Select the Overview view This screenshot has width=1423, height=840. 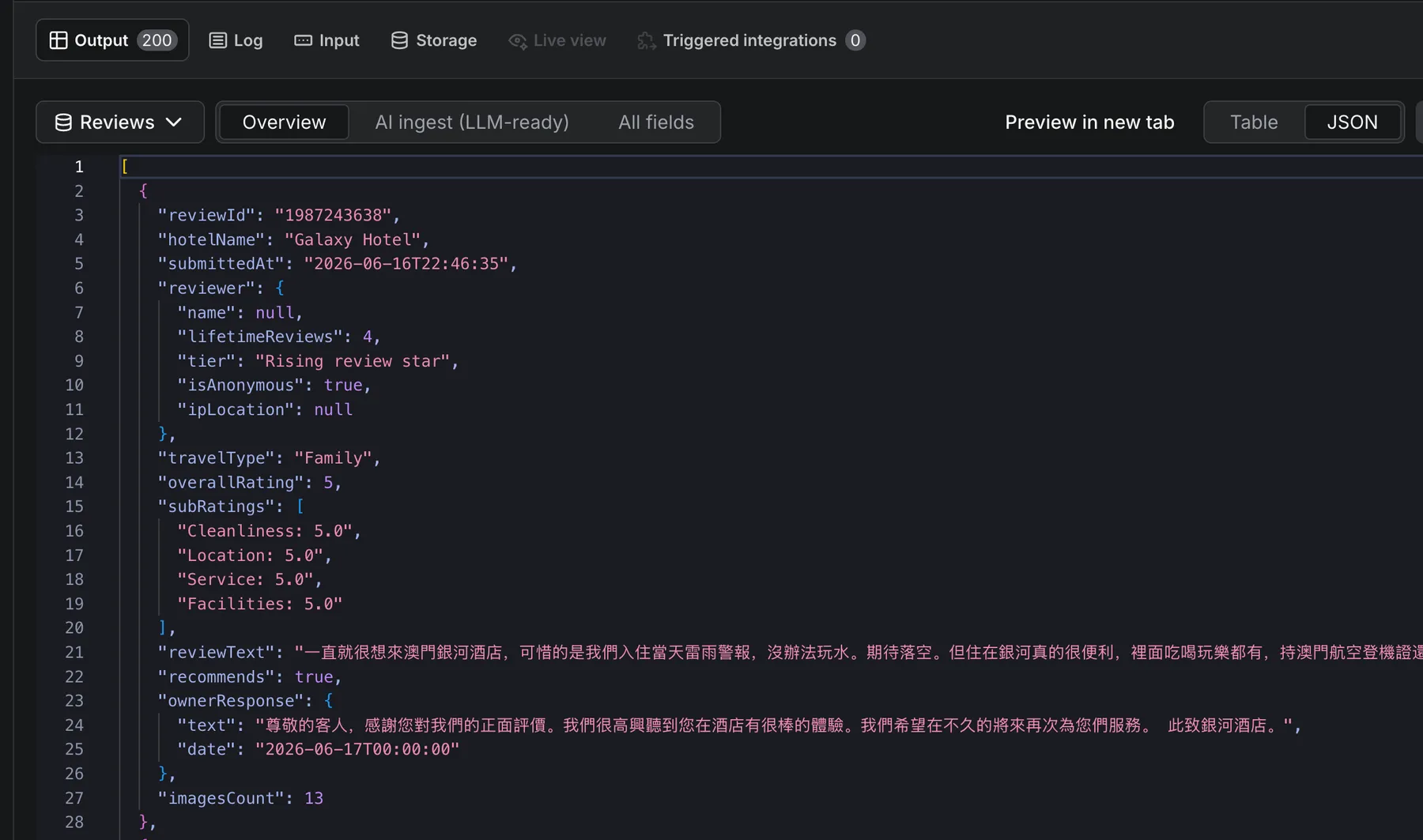[x=284, y=122]
